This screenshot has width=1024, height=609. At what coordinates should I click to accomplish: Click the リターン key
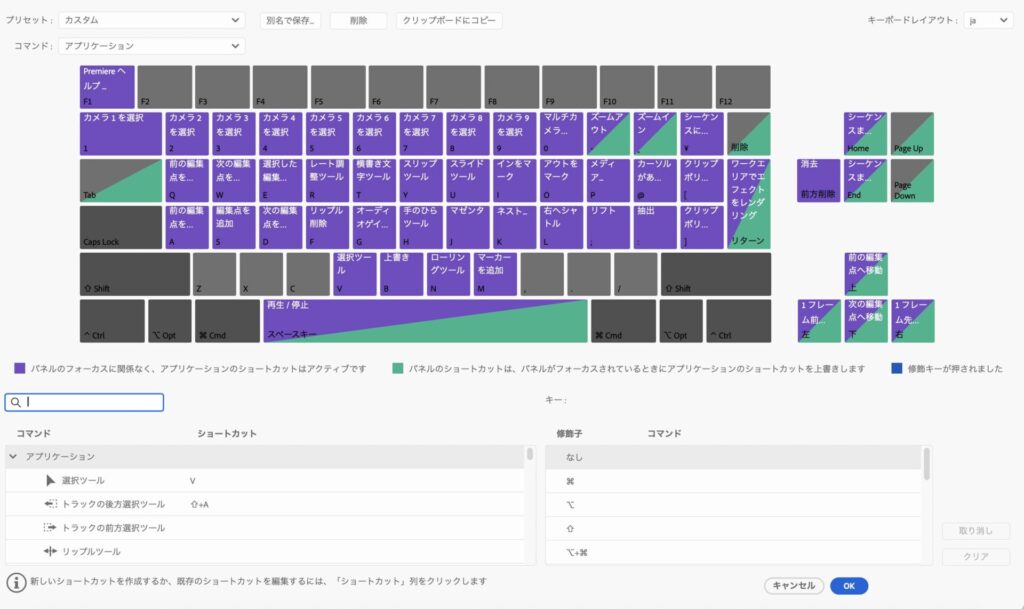pyautogui.click(x=749, y=204)
